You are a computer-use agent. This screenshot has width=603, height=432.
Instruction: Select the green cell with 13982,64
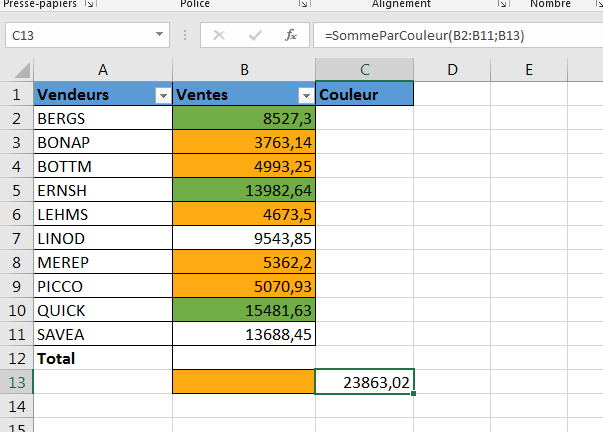point(243,190)
